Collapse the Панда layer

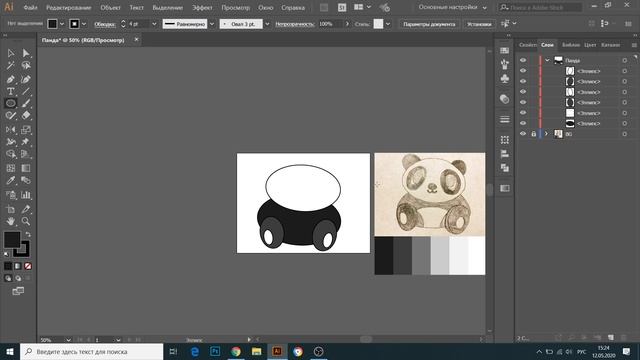pos(547,60)
